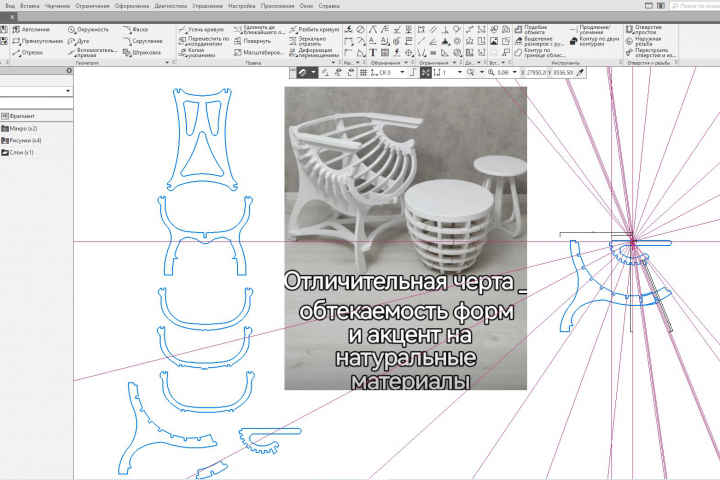The height and width of the screenshot is (480, 720).
Task: Toggle orthogonal drawing mode button
Action: pos(413,73)
